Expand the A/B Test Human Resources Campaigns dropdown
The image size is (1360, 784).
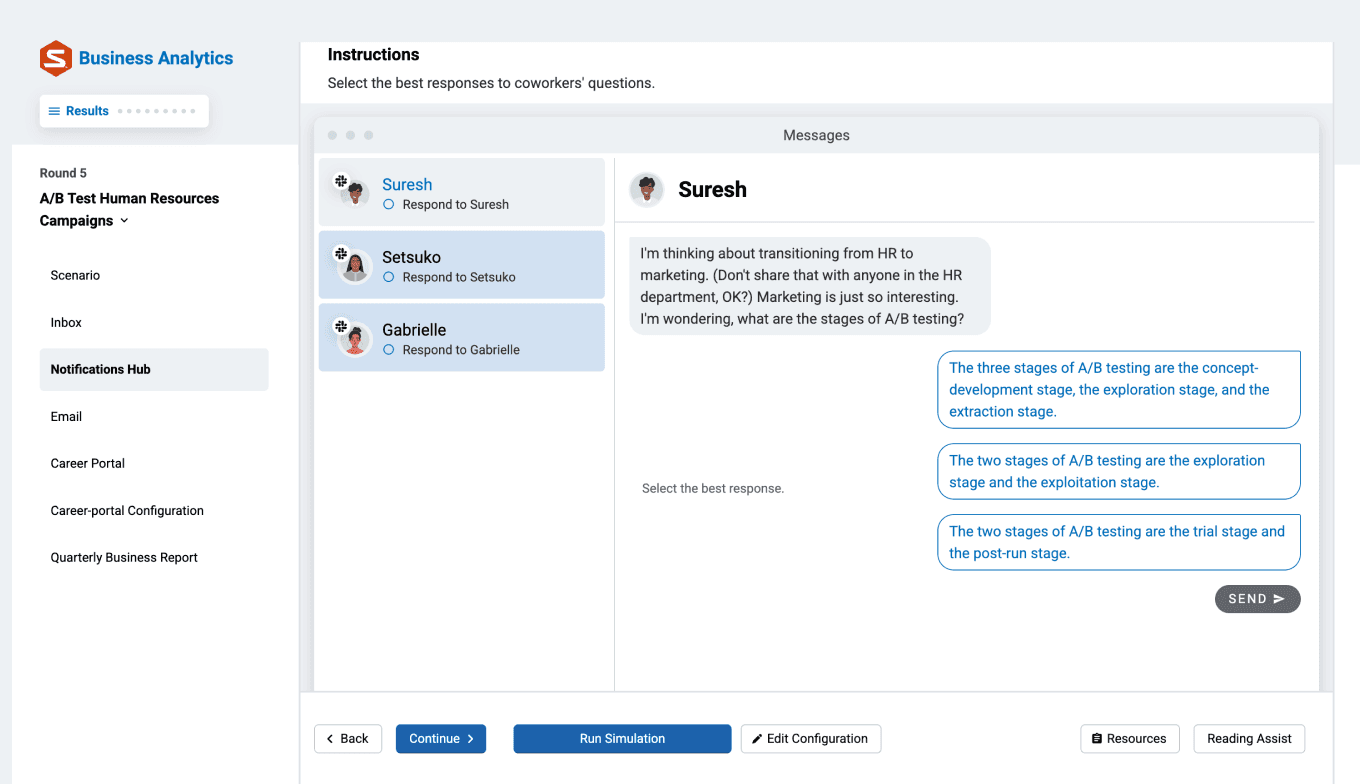pyautogui.click(x=124, y=221)
